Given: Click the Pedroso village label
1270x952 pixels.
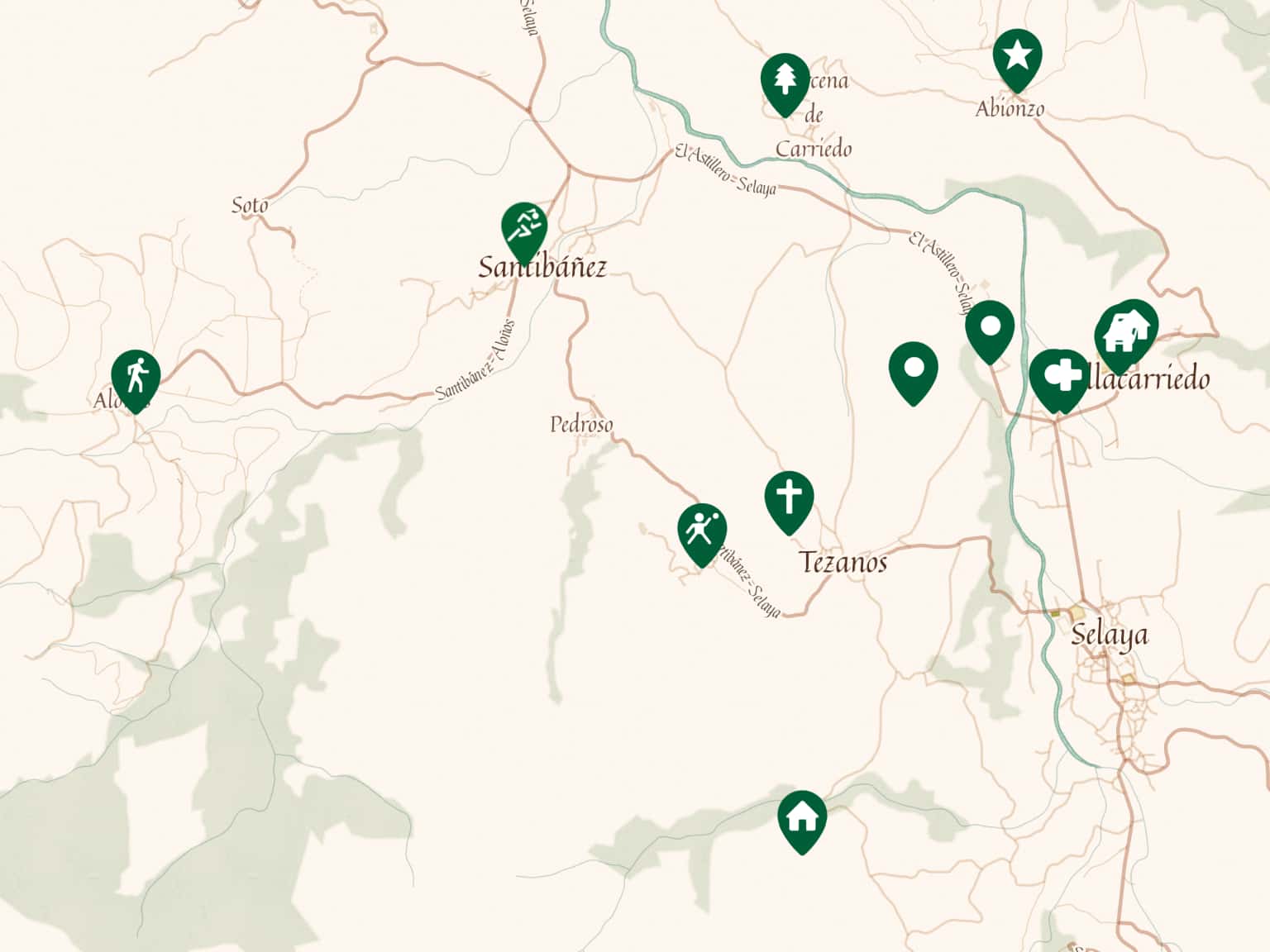Looking at the screenshot, I should pyautogui.click(x=582, y=425).
